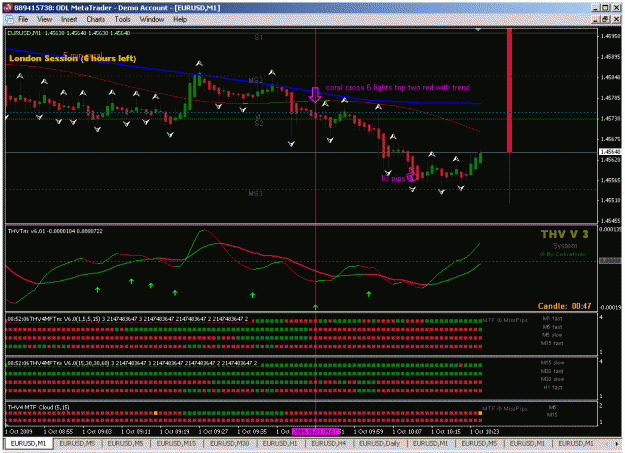The height and width of the screenshot is (453, 625).
Task: Minimize the inner chart window
Action: pos(596,19)
